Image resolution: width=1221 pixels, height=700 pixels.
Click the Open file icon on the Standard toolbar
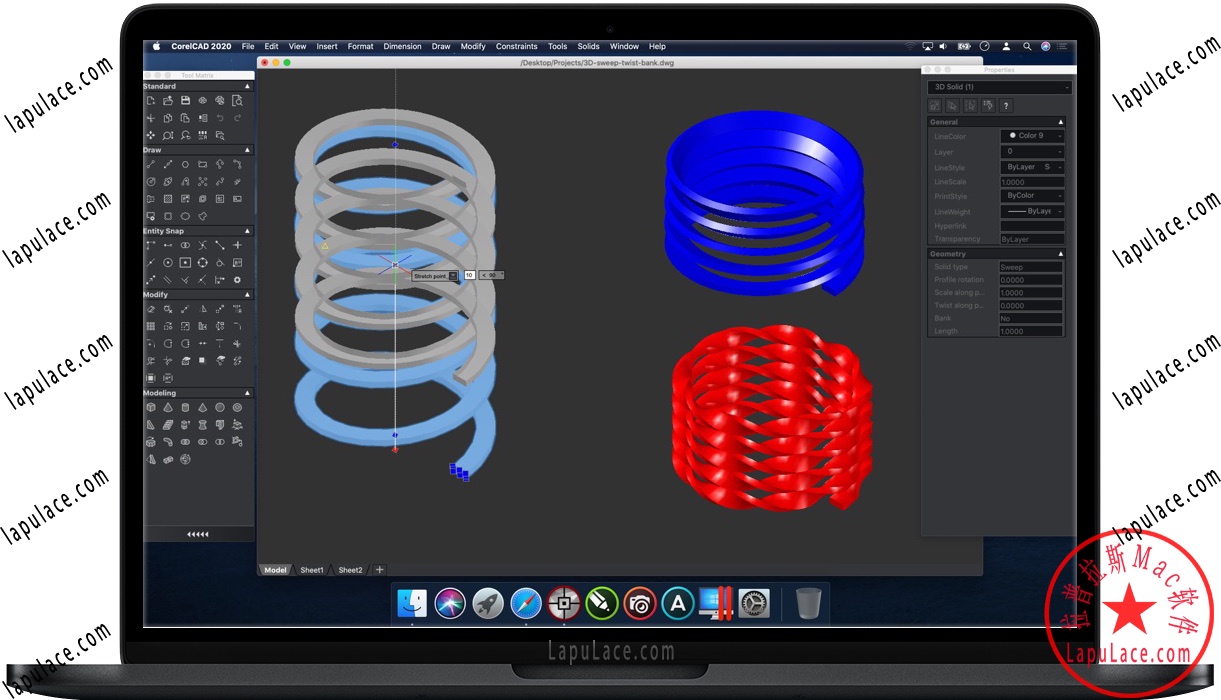point(167,101)
